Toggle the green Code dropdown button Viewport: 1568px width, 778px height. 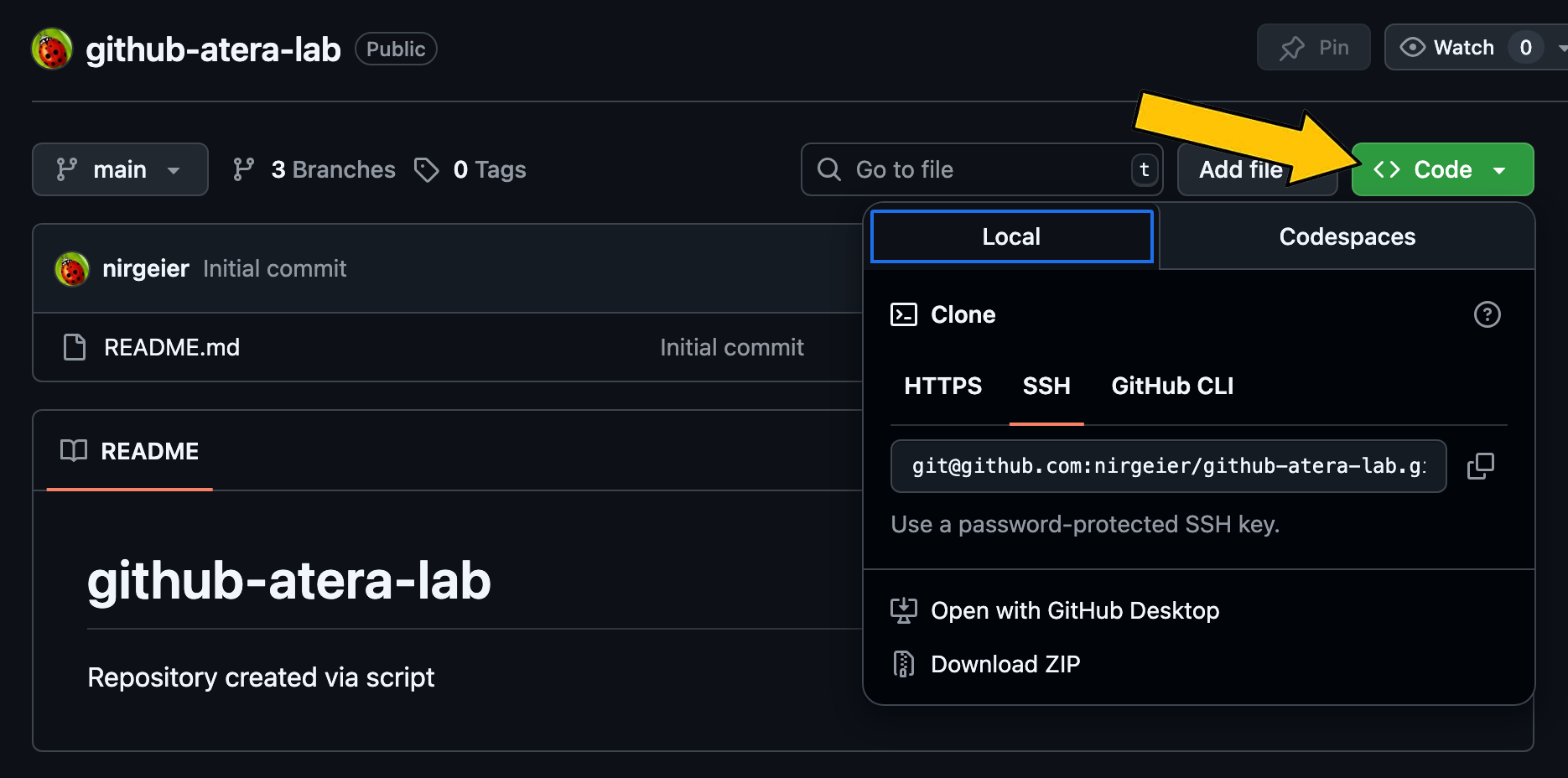[x=1443, y=169]
